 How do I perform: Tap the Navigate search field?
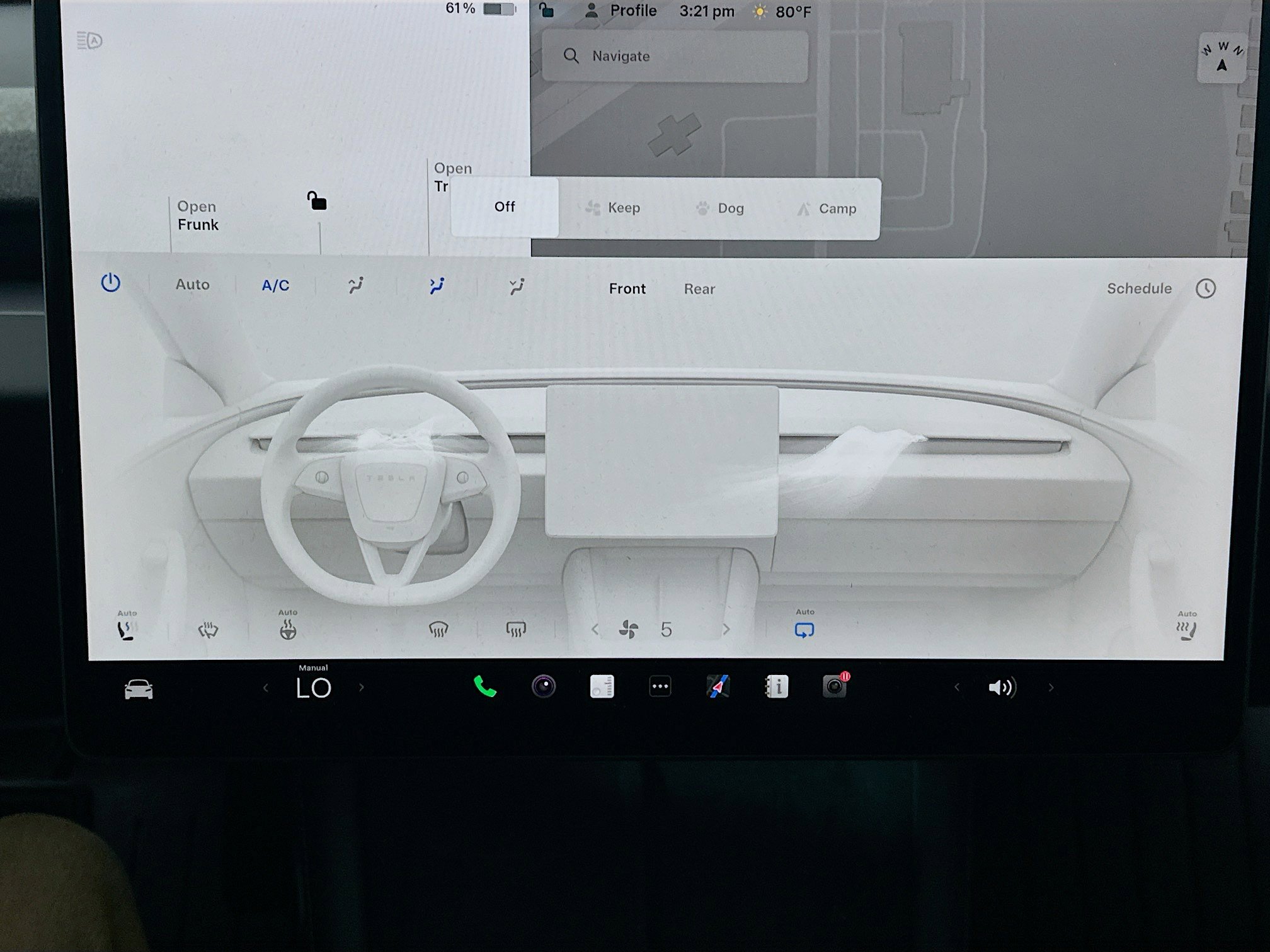click(x=674, y=56)
